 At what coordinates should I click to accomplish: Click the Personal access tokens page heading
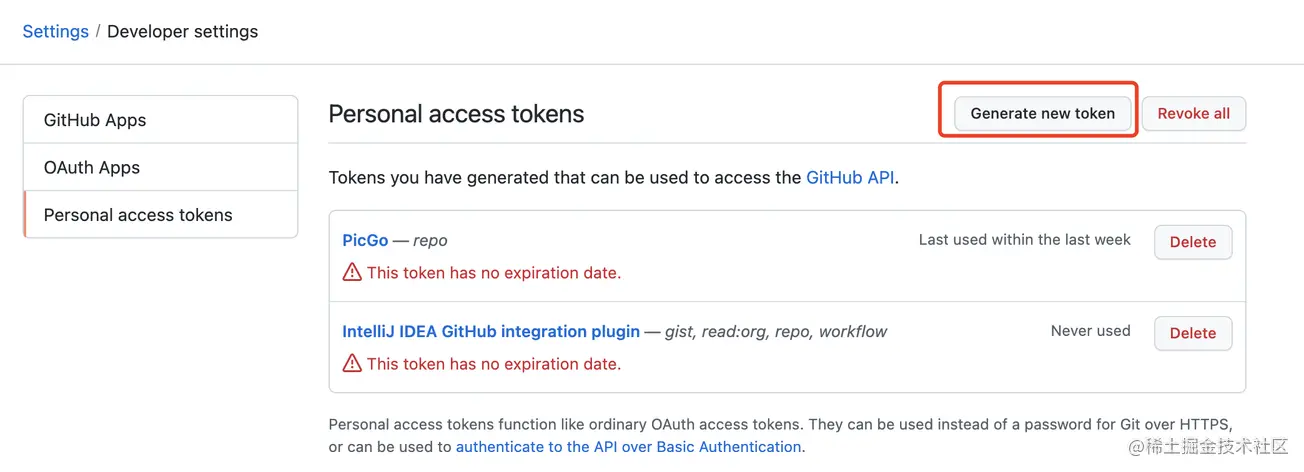(456, 114)
